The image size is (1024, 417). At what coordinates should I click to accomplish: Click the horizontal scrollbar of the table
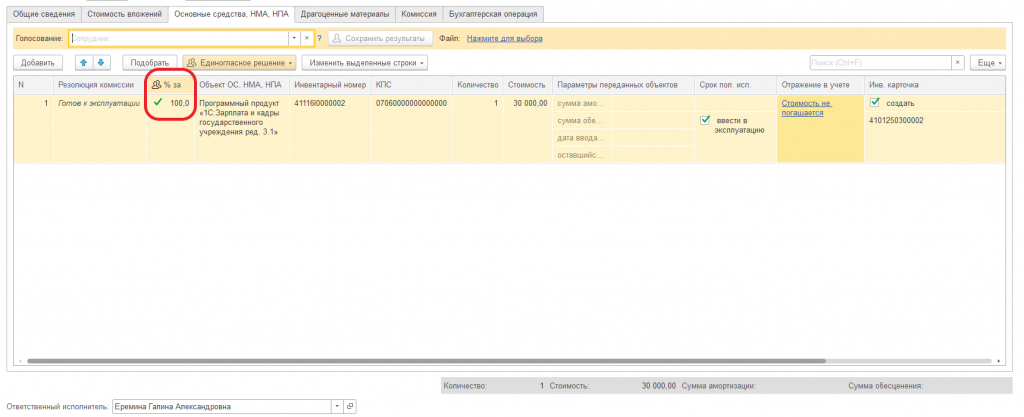tap(427, 360)
